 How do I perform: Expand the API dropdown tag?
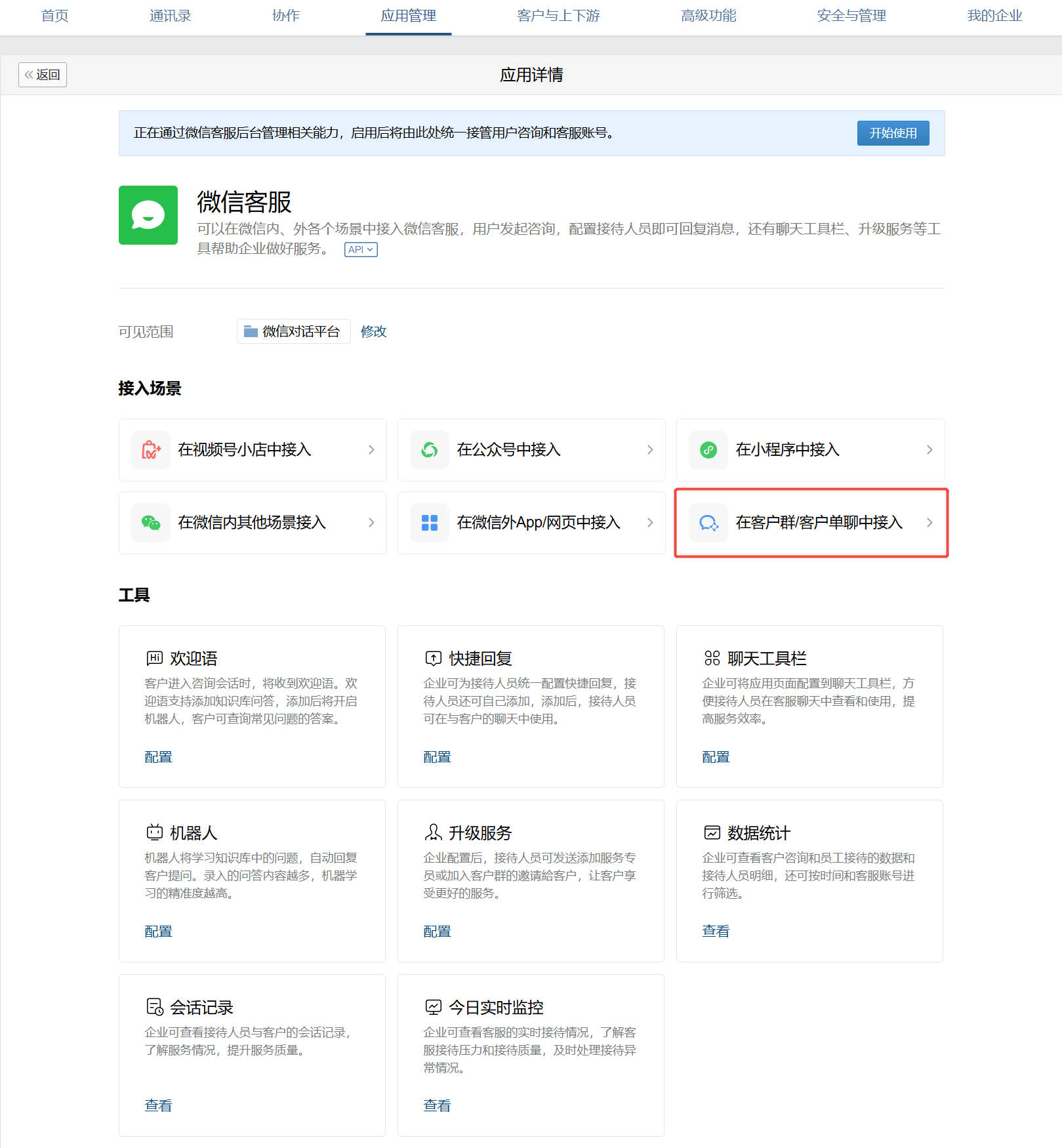pyautogui.click(x=361, y=249)
